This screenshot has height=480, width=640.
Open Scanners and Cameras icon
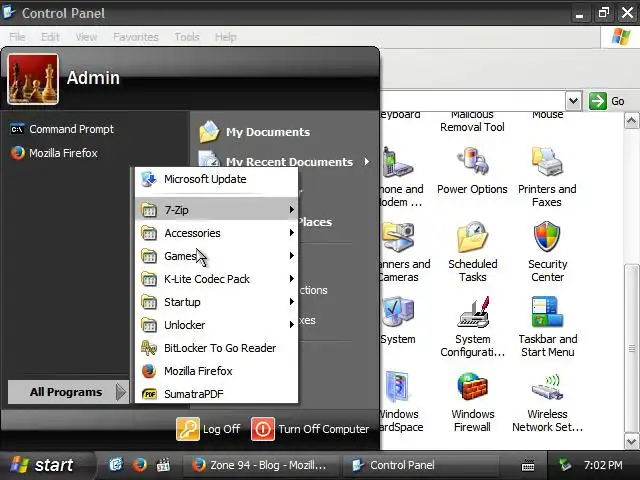pyautogui.click(x=404, y=252)
